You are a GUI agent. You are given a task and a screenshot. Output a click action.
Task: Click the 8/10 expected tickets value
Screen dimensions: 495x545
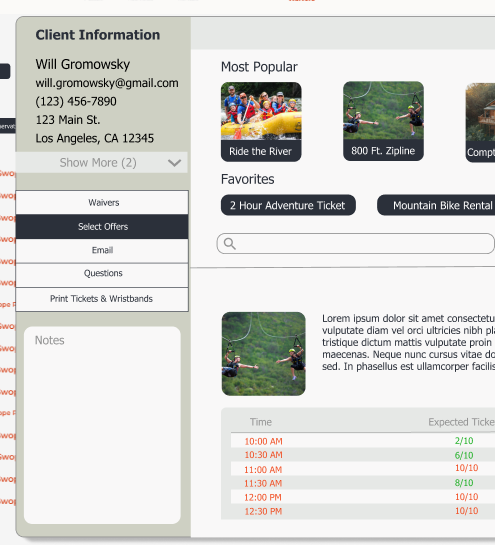[464, 483]
